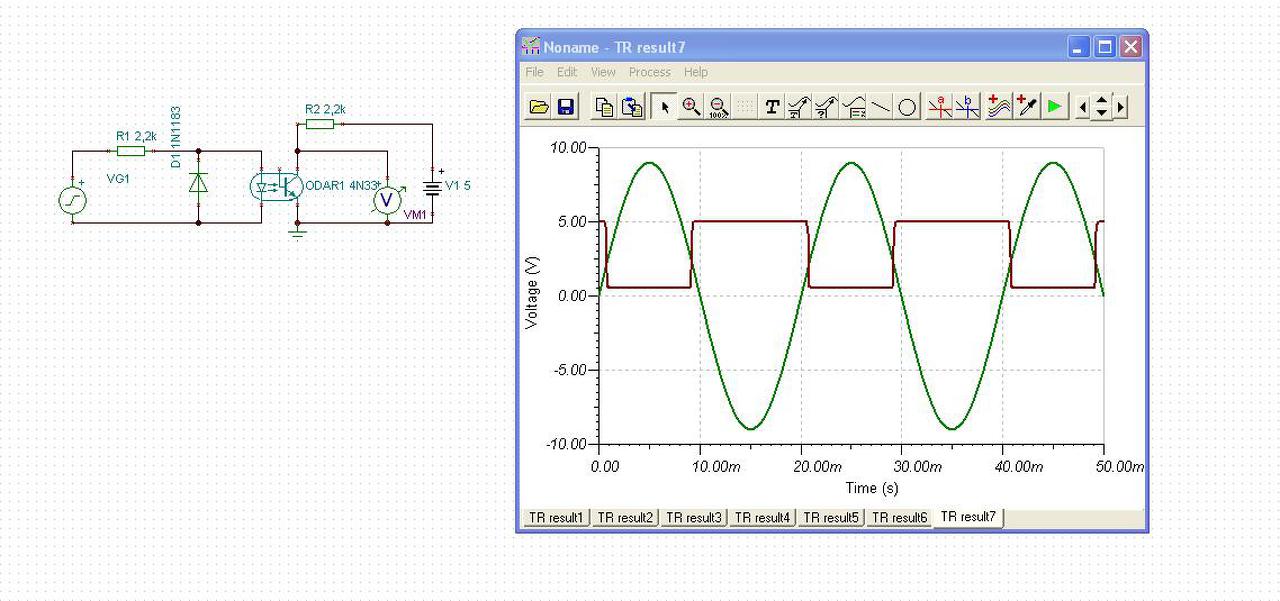Close the TR result7 window

coord(1131,47)
